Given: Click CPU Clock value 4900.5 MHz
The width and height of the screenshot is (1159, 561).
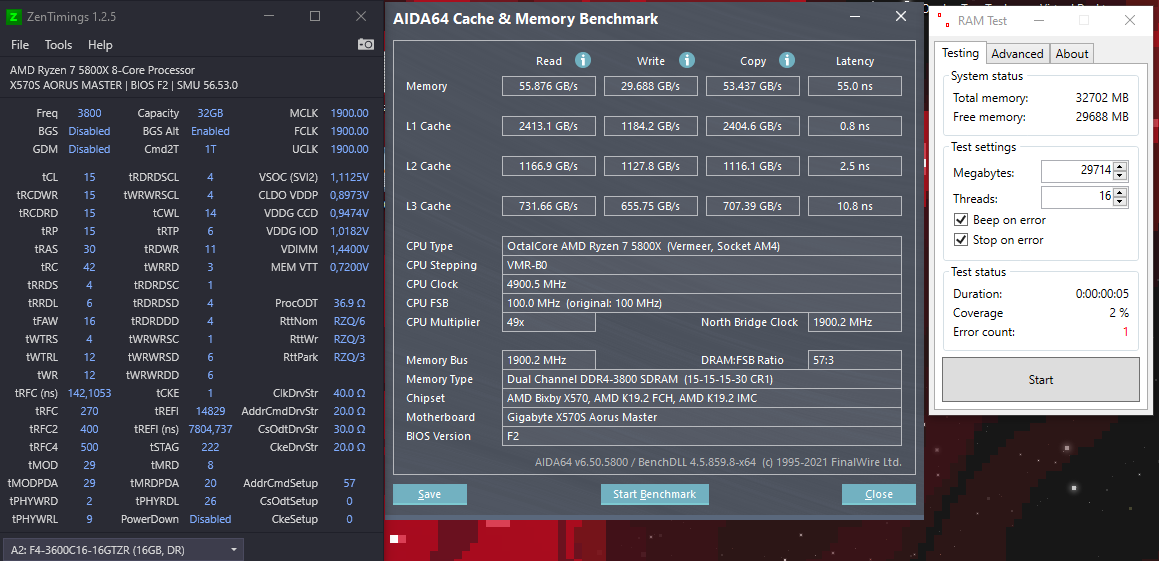Looking at the screenshot, I should point(701,284).
